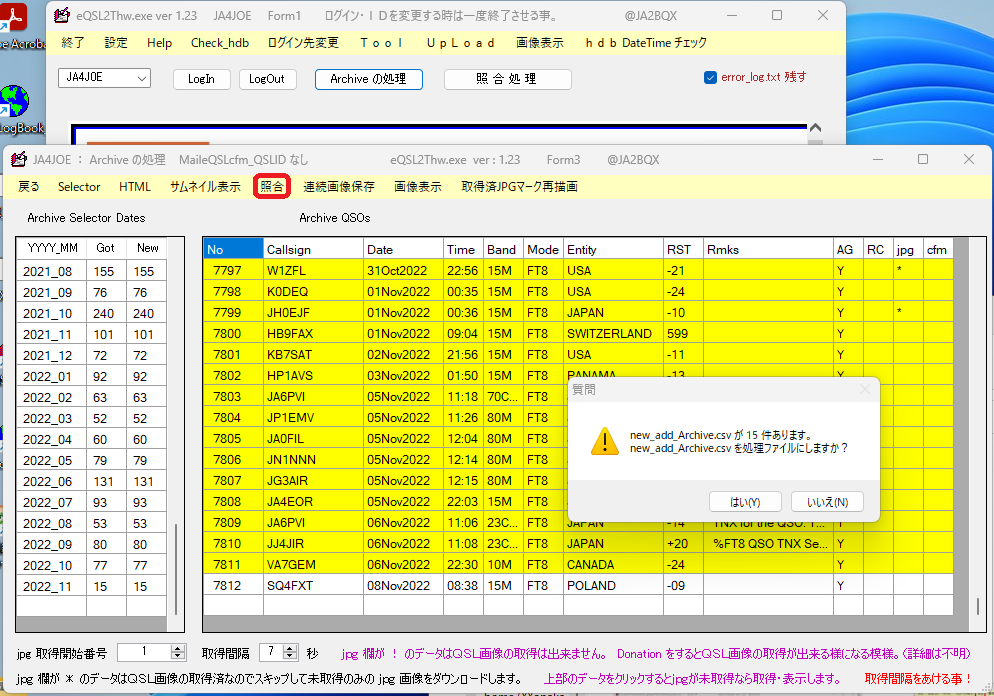Open the Check_hdb menu
This screenshot has height=696, width=994.
click(x=219, y=43)
